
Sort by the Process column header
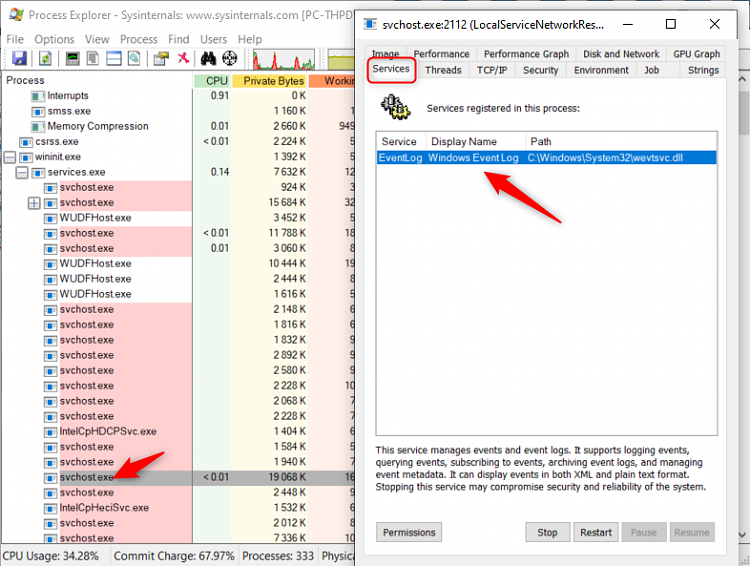[98, 81]
